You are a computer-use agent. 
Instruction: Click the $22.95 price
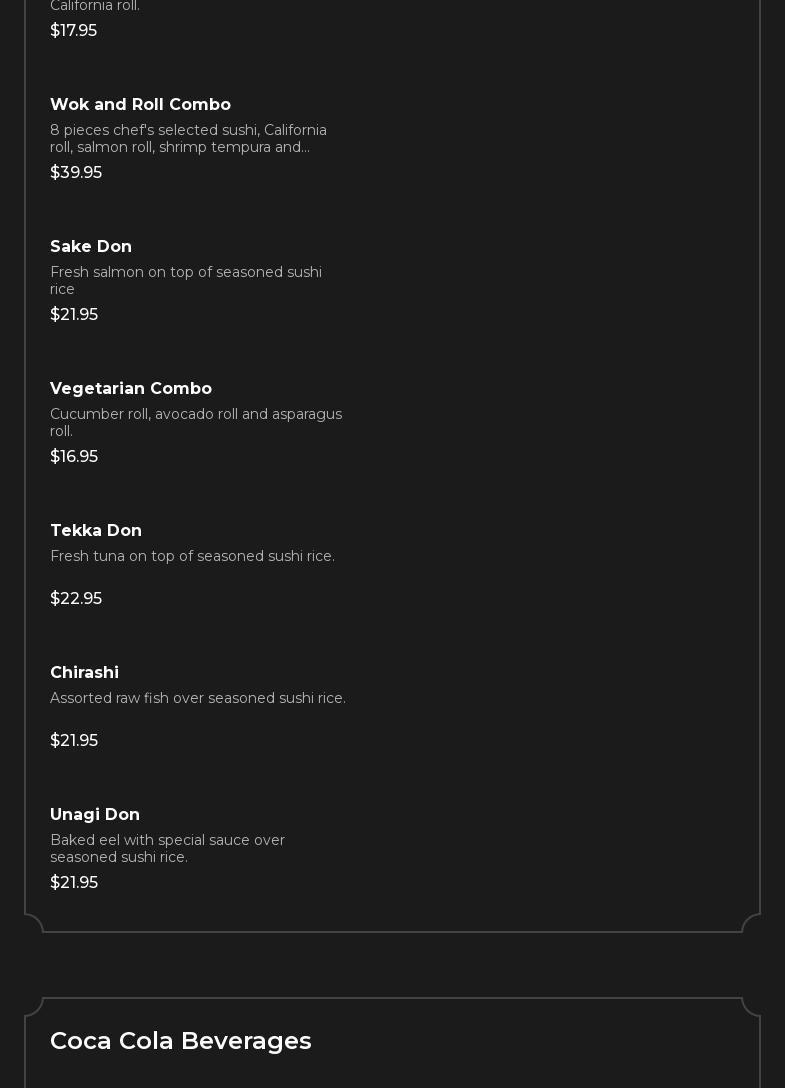76,599
